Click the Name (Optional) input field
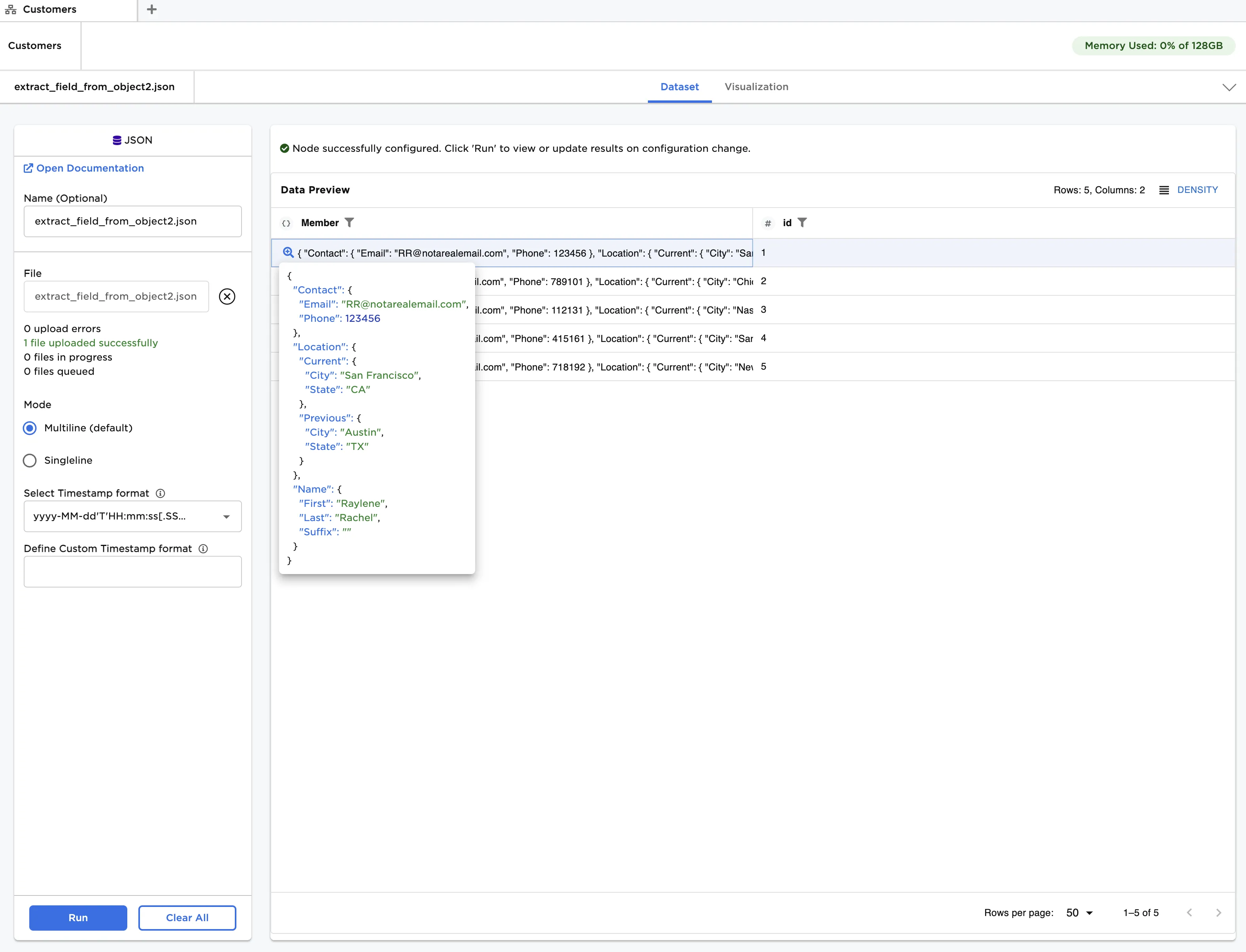 pos(132,221)
